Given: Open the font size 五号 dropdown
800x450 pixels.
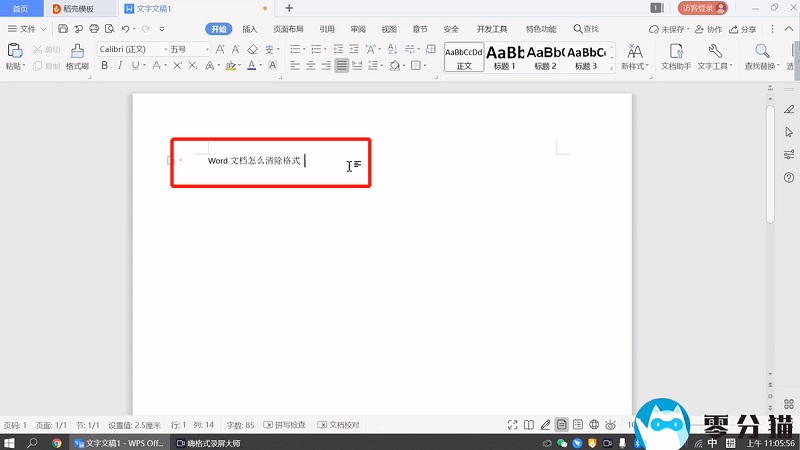Looking at the screenshot, I should click(188, 49).
